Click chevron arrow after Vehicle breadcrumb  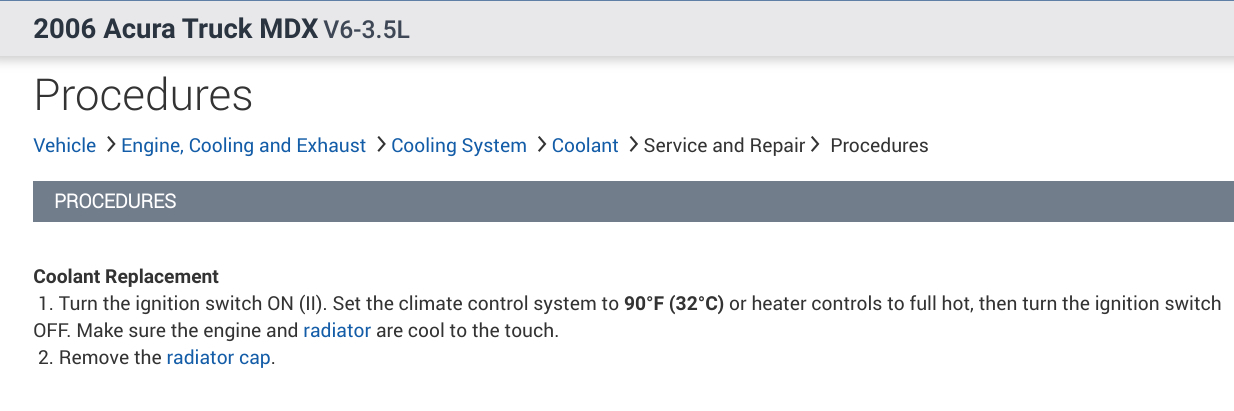[x=109, y=146]
